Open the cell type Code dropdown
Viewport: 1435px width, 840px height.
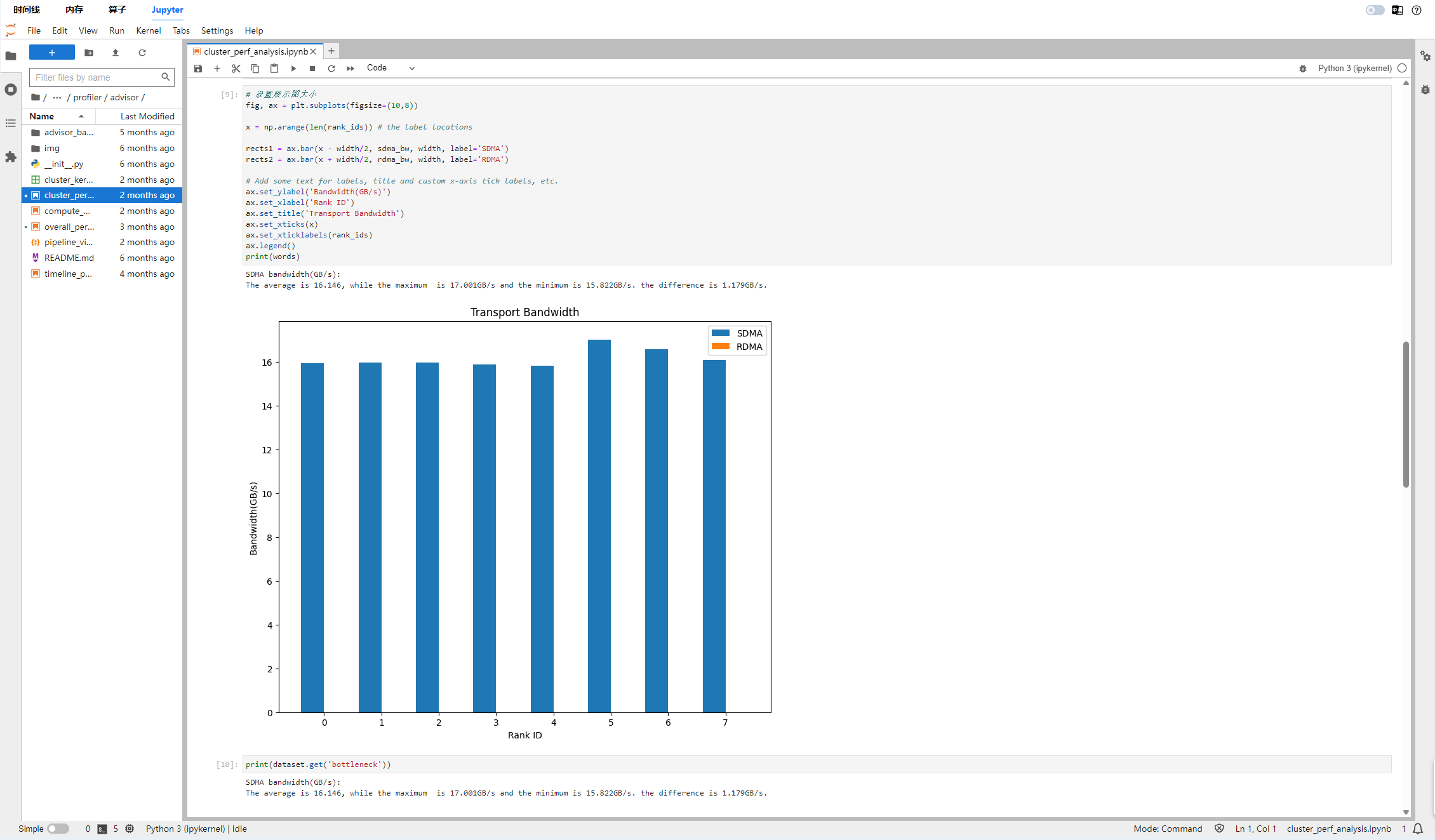390,68
